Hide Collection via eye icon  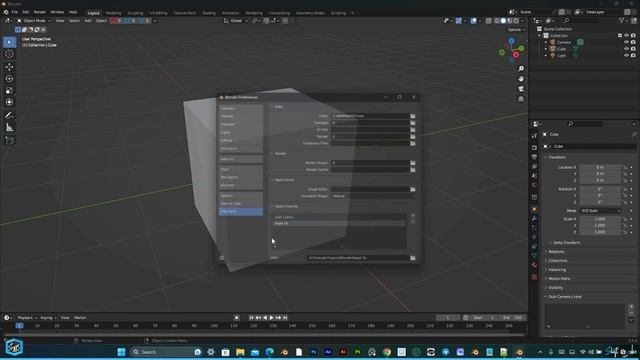point(626,36)
